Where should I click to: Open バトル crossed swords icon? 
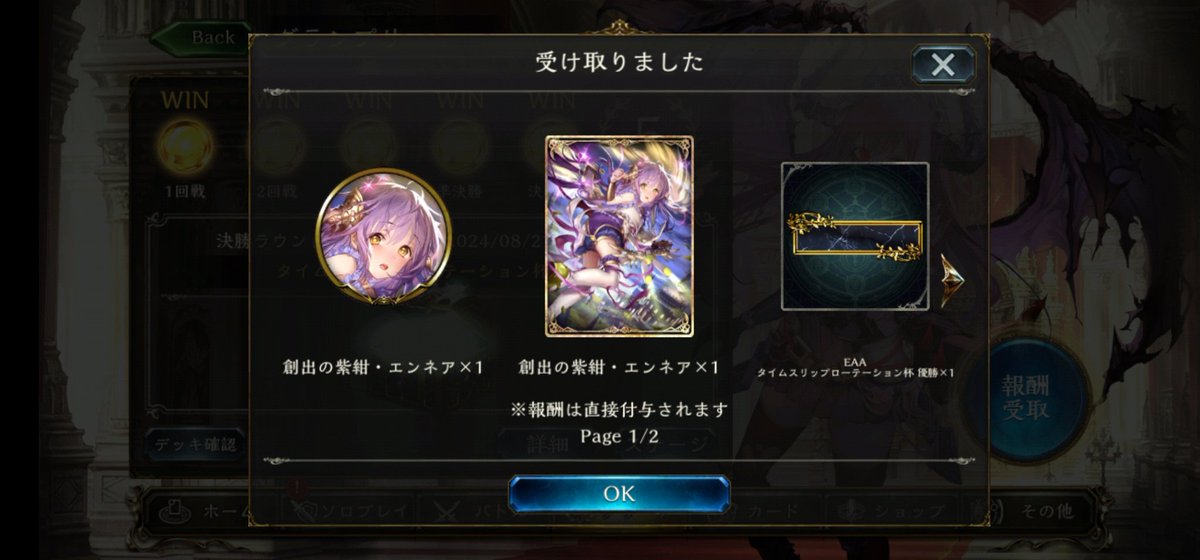446,511
